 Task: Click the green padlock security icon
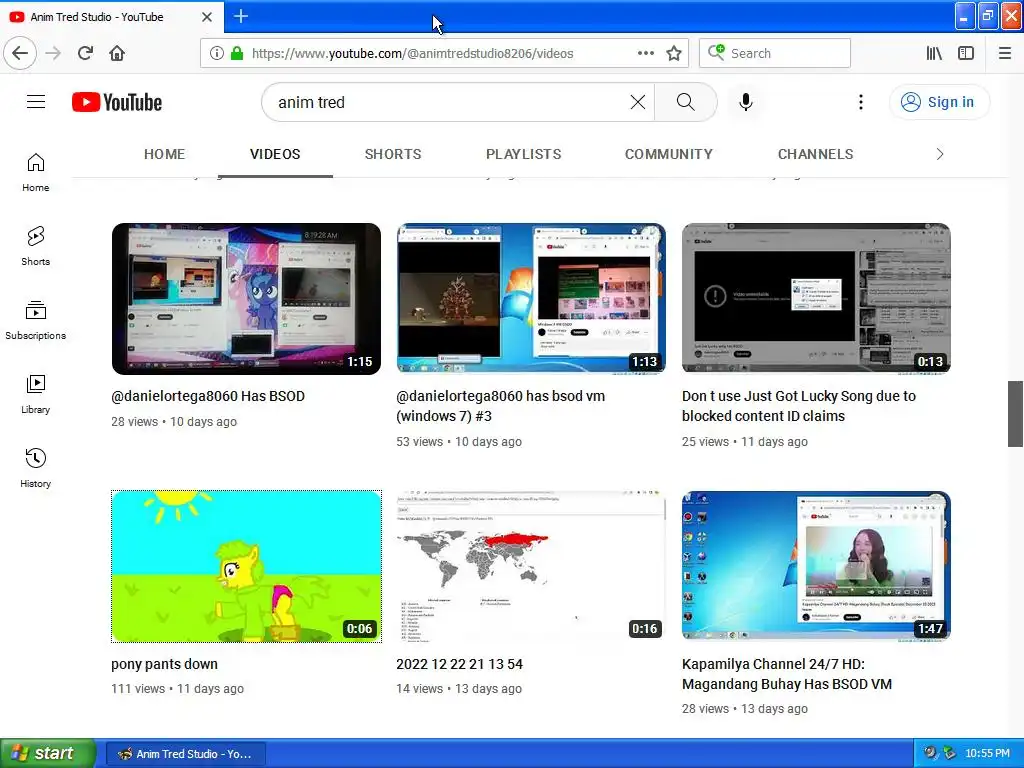click(237, 53)
